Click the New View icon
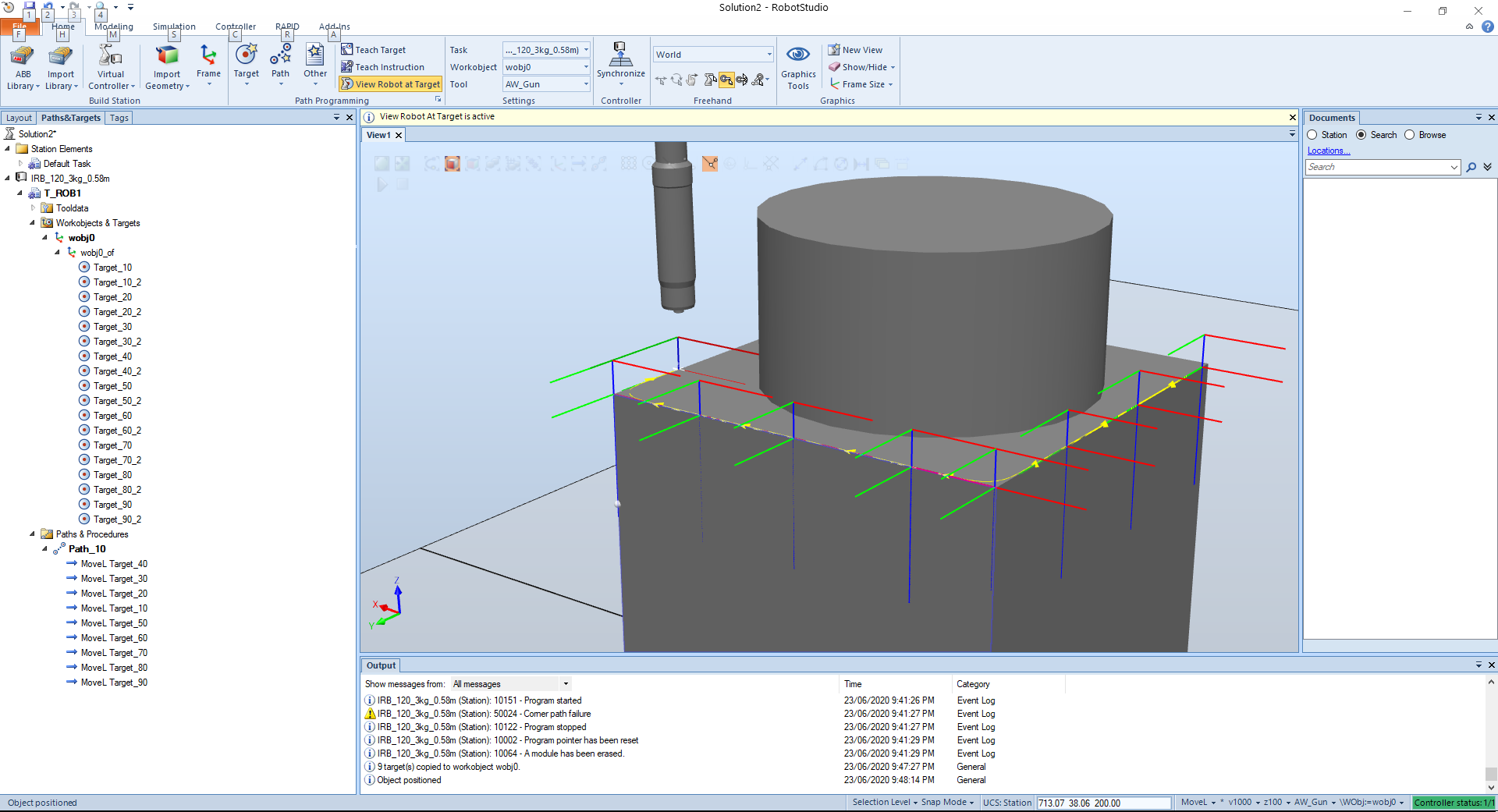Screen dimensions: 1498x812 pyautogui.click(x=834, y=50)
